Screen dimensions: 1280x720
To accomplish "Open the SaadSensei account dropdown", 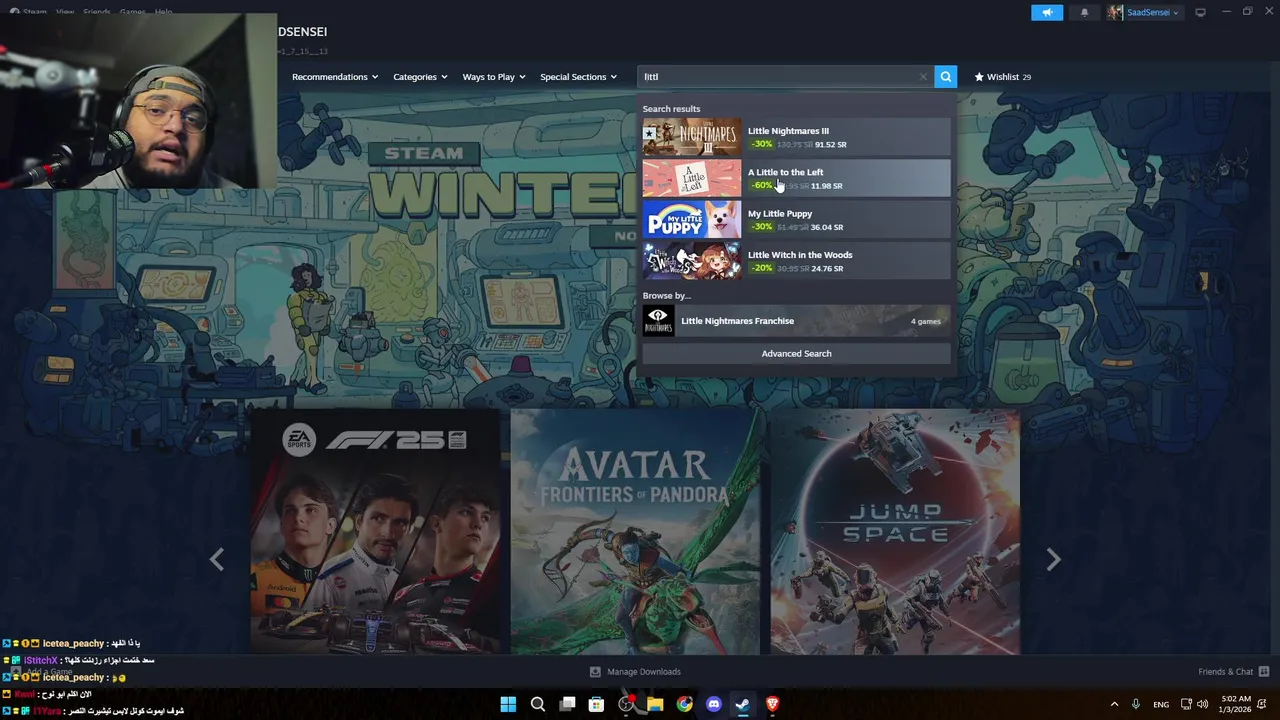I will coord(1153,13).
